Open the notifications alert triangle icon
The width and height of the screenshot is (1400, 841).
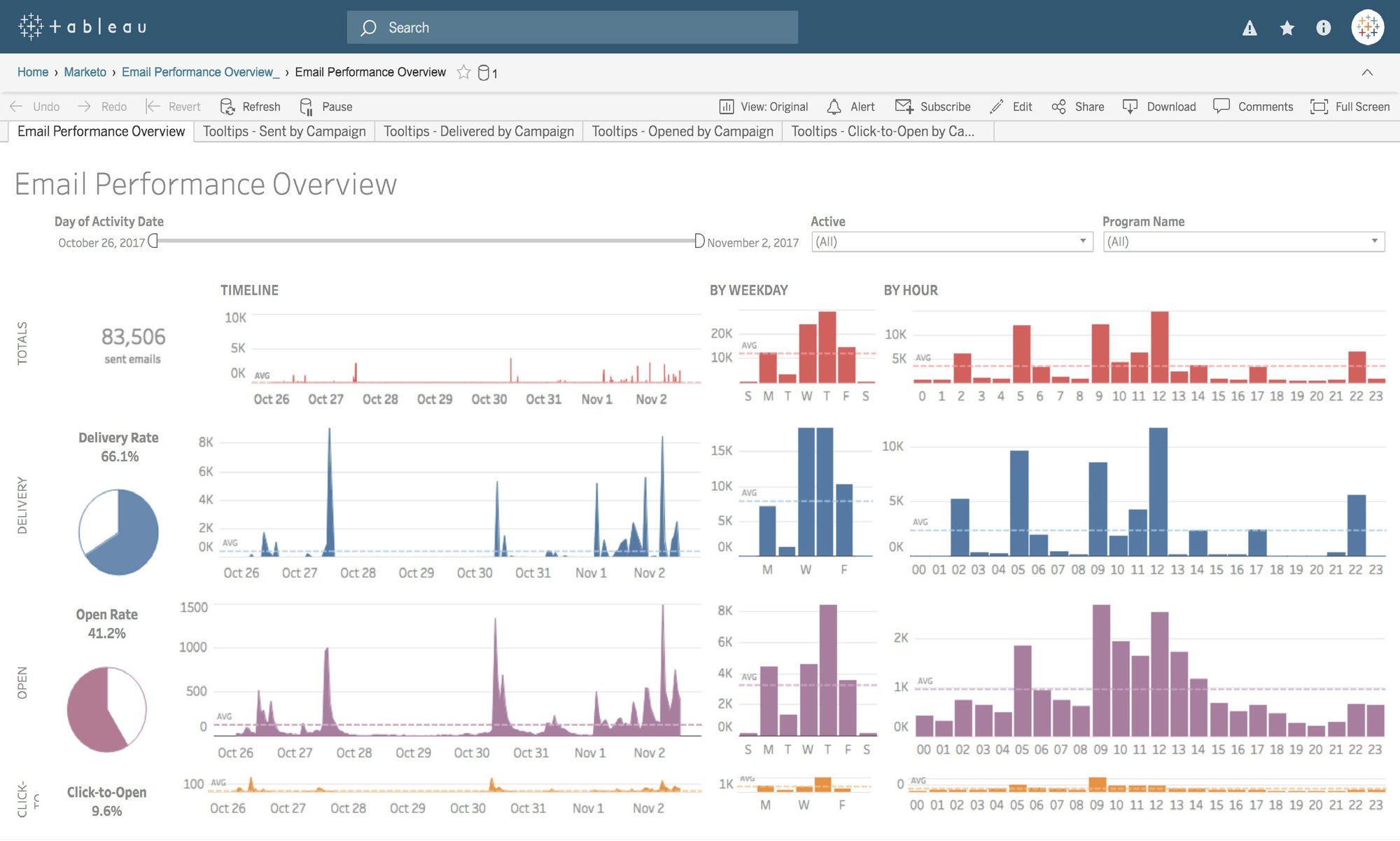1249,28
